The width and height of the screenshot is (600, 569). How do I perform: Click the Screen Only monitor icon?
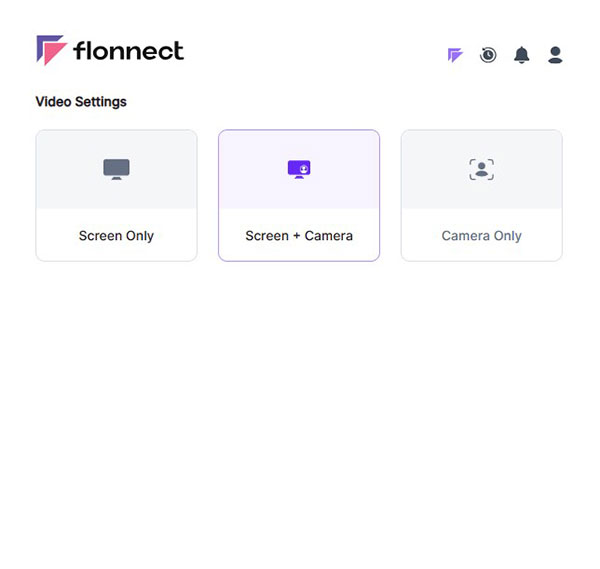tap(116, 169)
